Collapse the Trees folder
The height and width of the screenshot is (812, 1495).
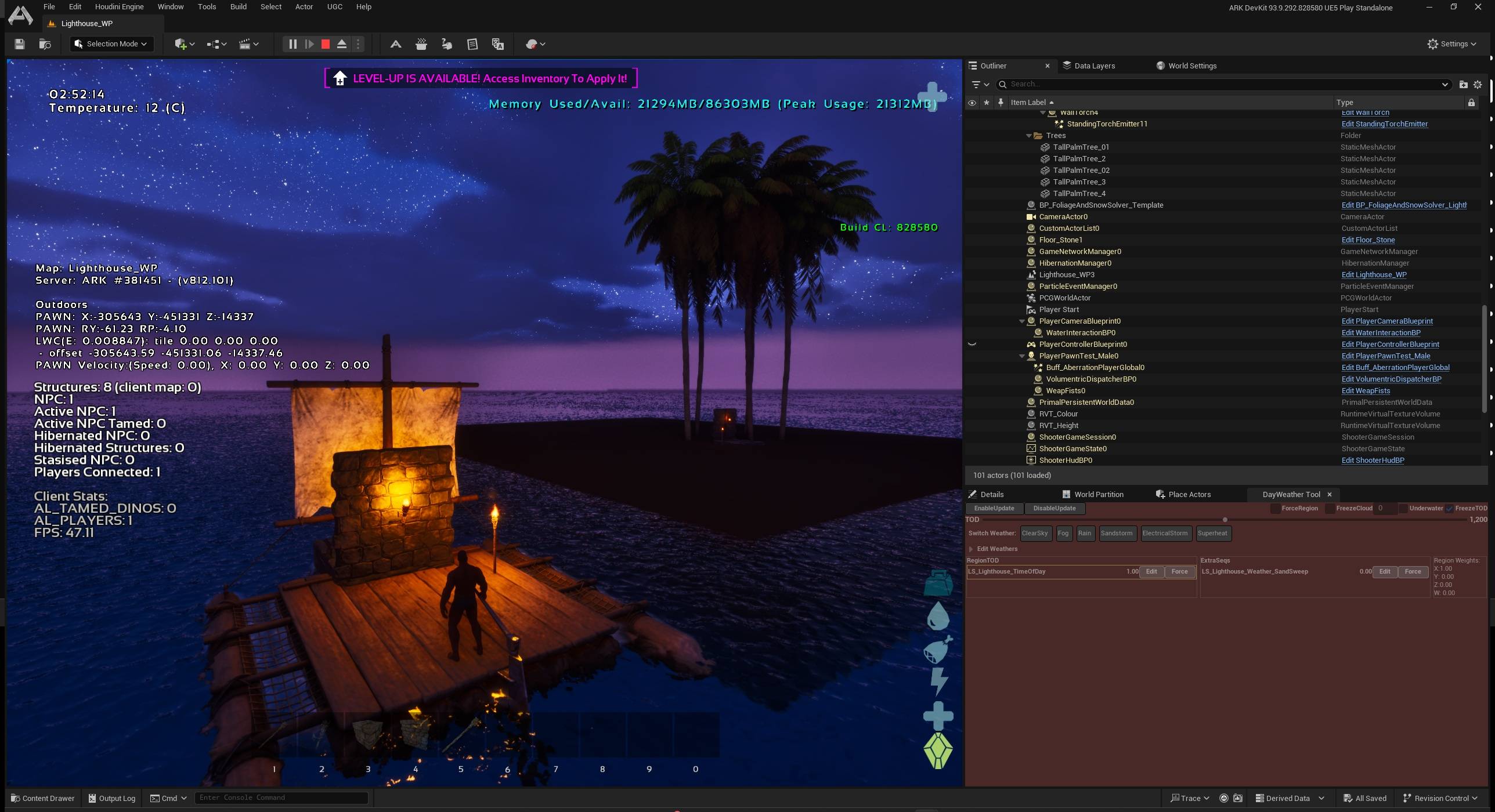point(1029,136)
